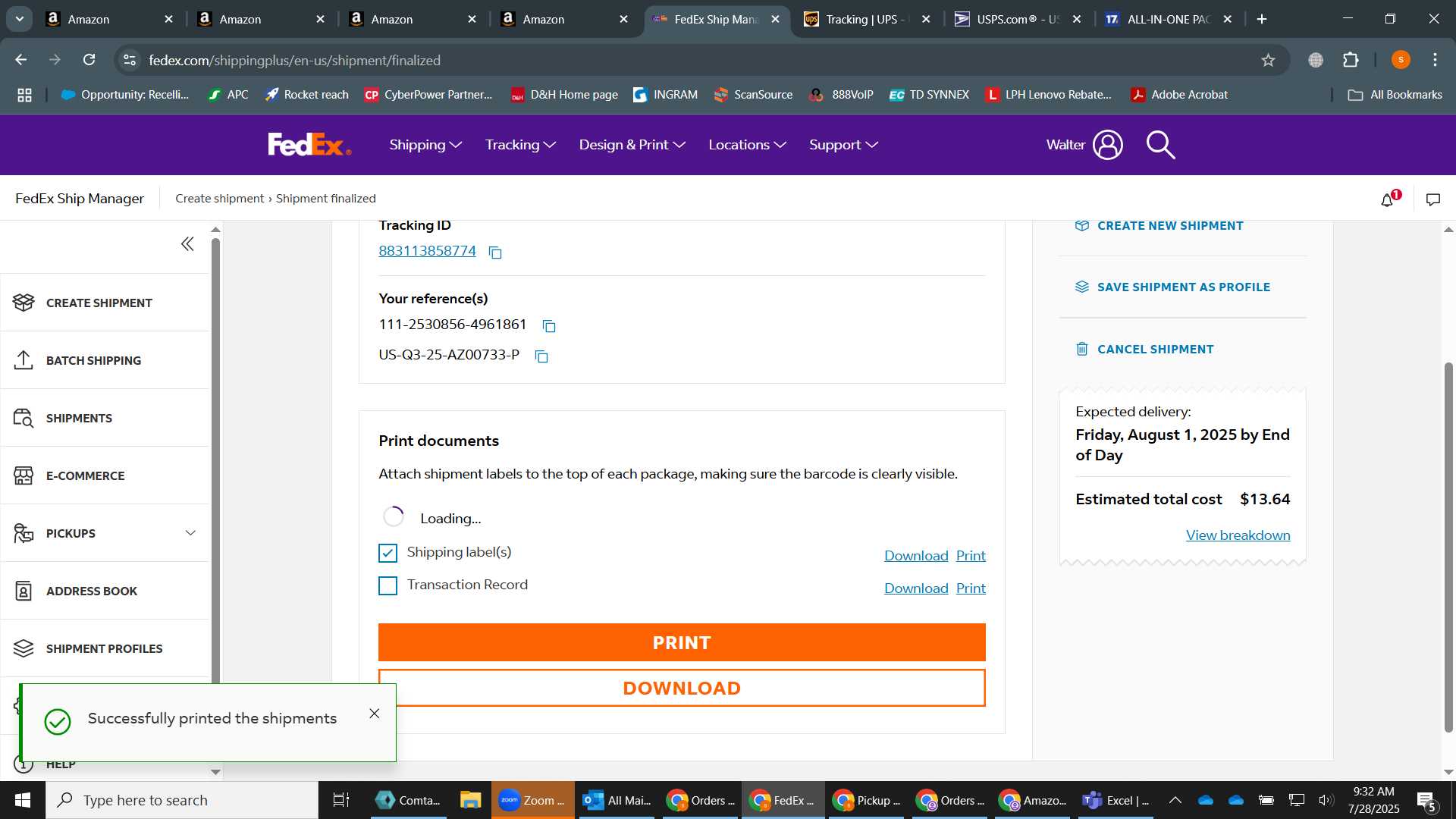Viewport: 1456px width, 819px height.
Task: Open Chrome extensions puzzle icon
Action: [1351, 60]
